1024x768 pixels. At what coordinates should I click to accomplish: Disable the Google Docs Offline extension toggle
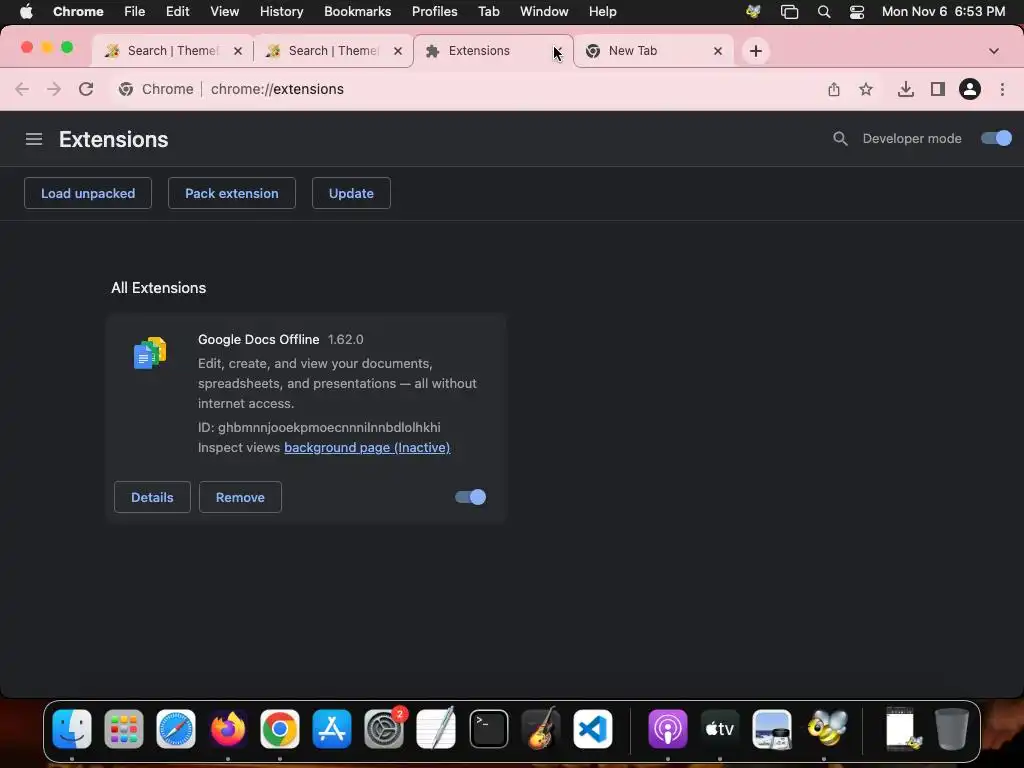pos(470,497)
